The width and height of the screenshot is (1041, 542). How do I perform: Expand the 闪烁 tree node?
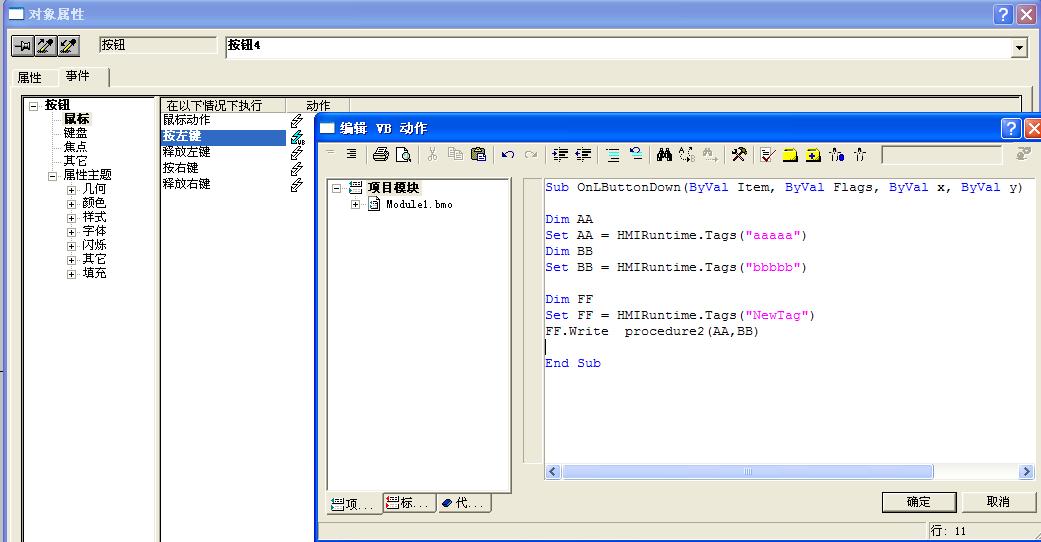[x=71, y=246]
